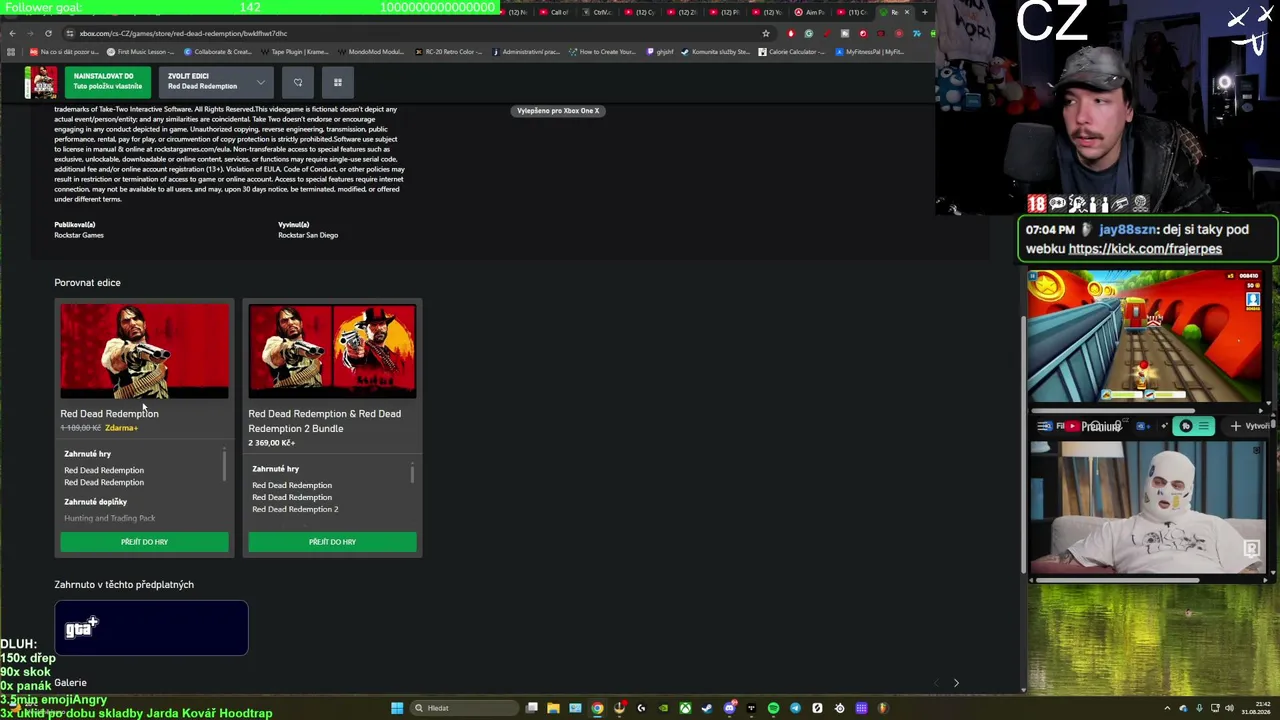This screenshot has width=1280, height=720.
Task: Switch to Google Chrome on the taskbar
Action: 597,708
